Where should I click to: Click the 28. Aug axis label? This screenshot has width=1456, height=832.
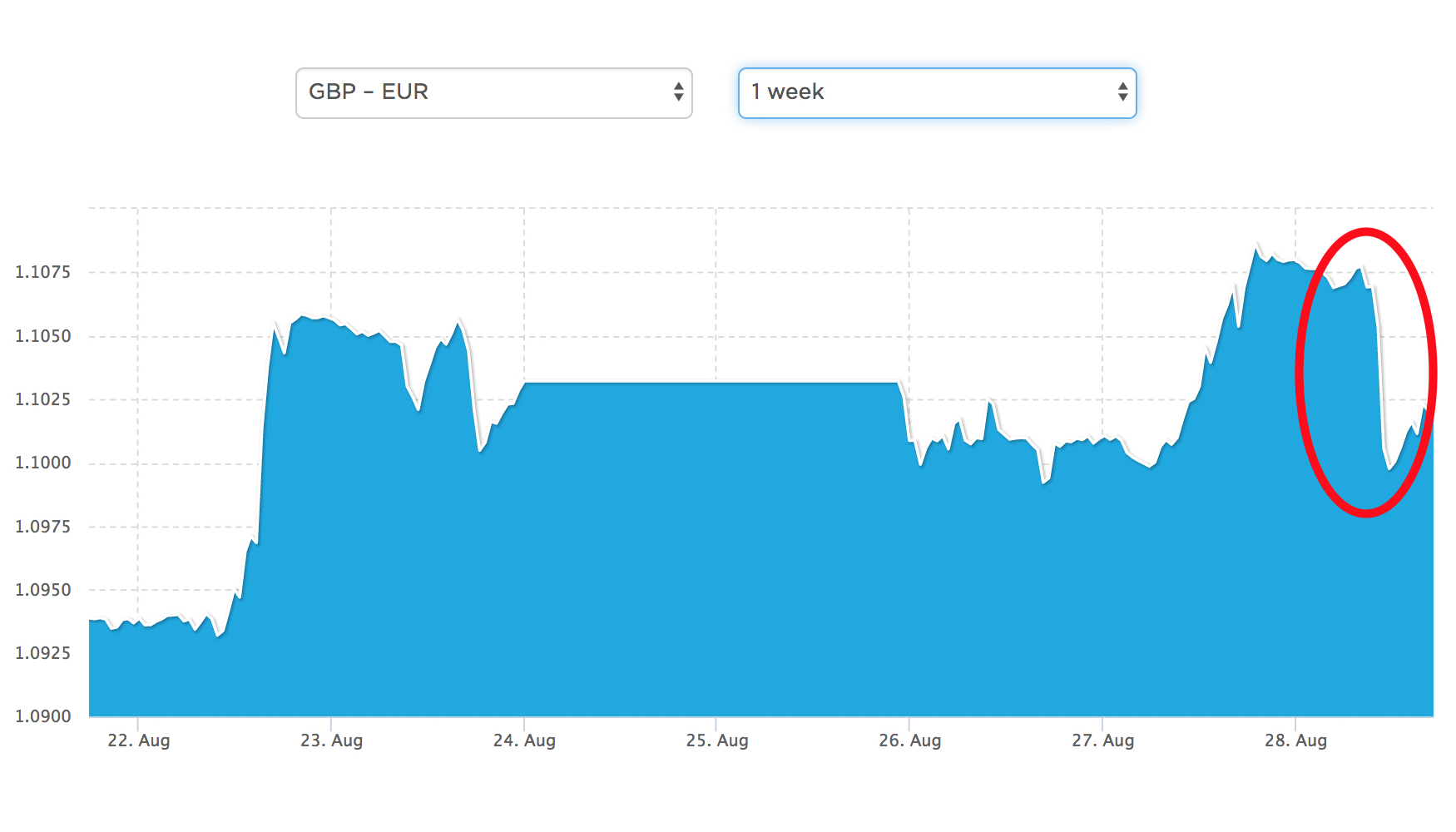(1296, 740)
